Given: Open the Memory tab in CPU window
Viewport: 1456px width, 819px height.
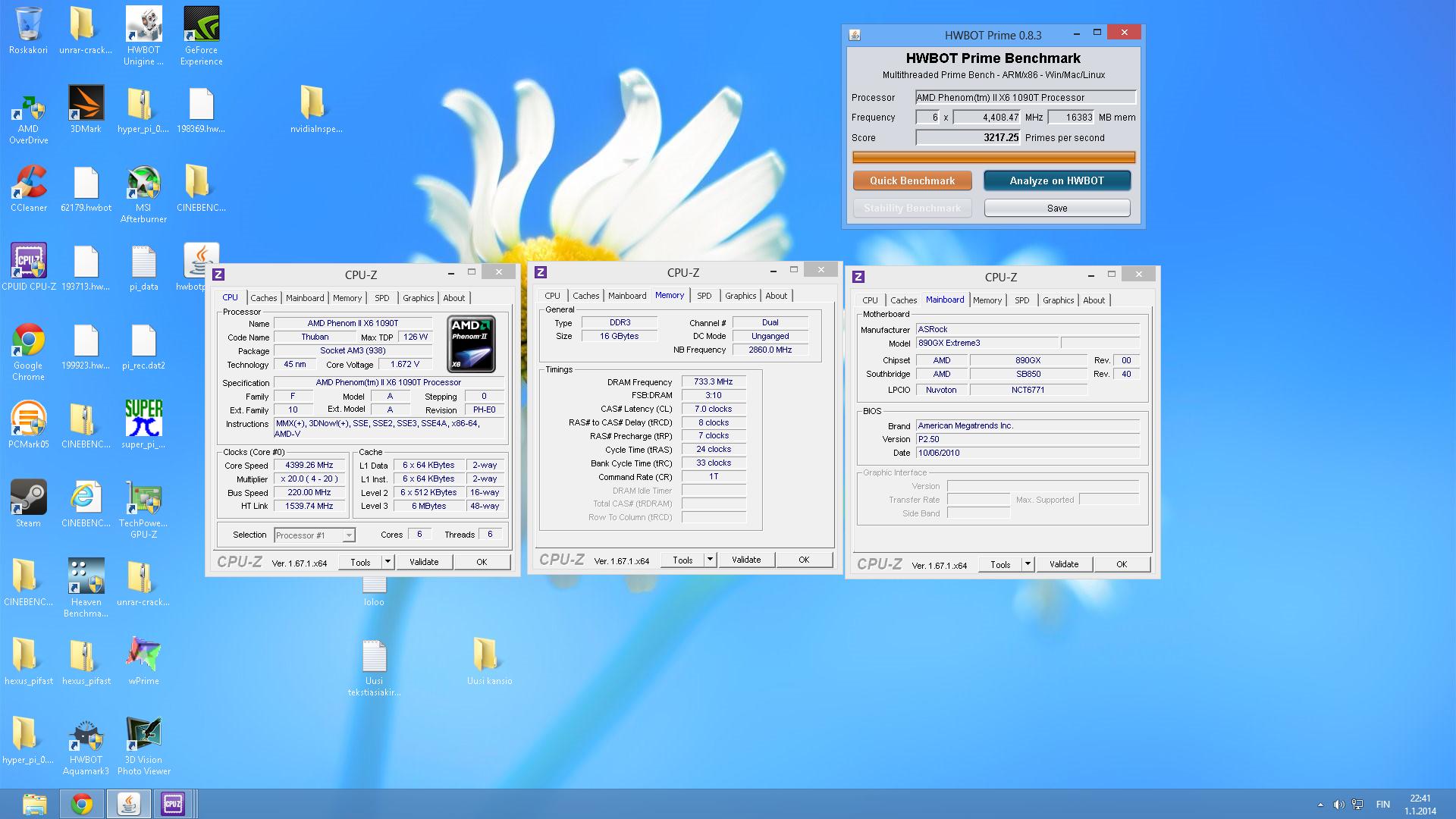Looking at the screenshot, I should [347, 298].
